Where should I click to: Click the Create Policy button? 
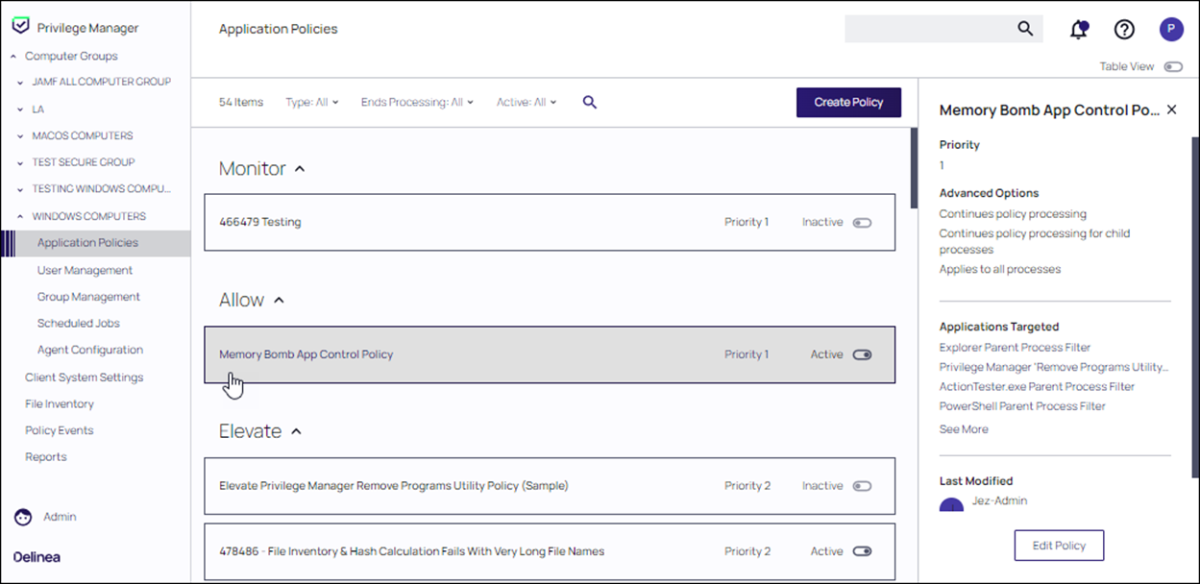[x=848, y=102]
